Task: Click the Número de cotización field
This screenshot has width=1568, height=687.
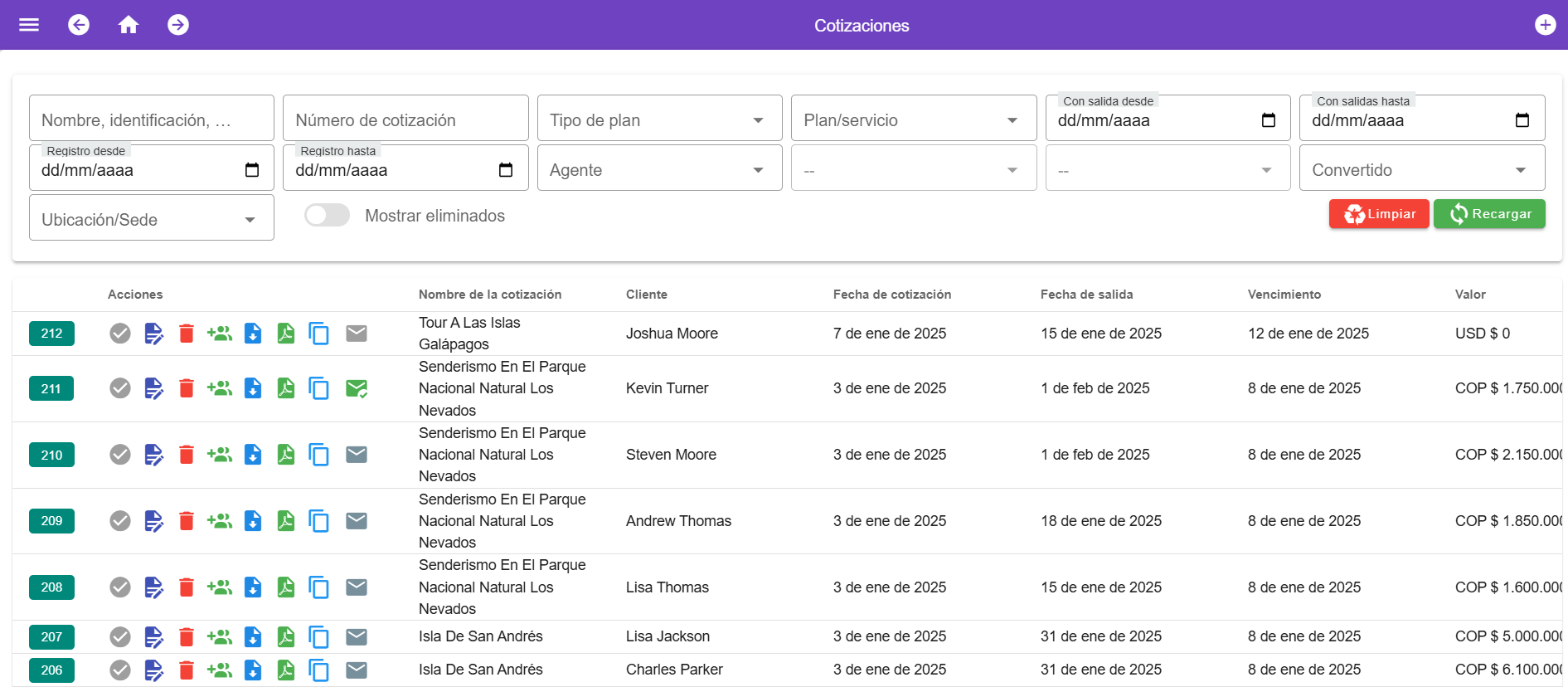Action: point(405,120)
